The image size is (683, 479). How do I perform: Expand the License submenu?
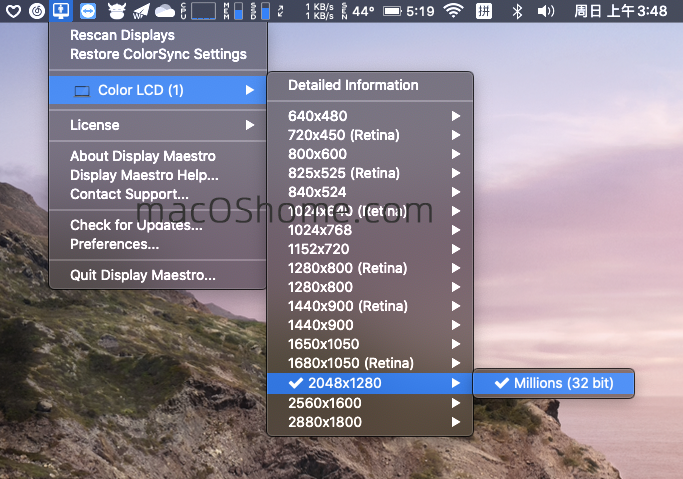(x=158, y=125)
